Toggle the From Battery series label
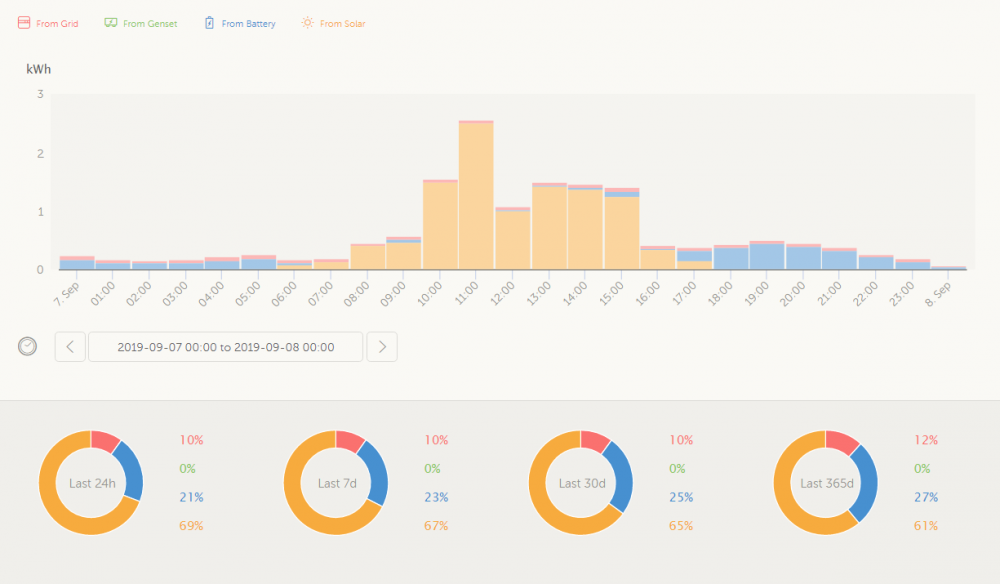This screenshot has width=1000, height=584. (249, 24)
